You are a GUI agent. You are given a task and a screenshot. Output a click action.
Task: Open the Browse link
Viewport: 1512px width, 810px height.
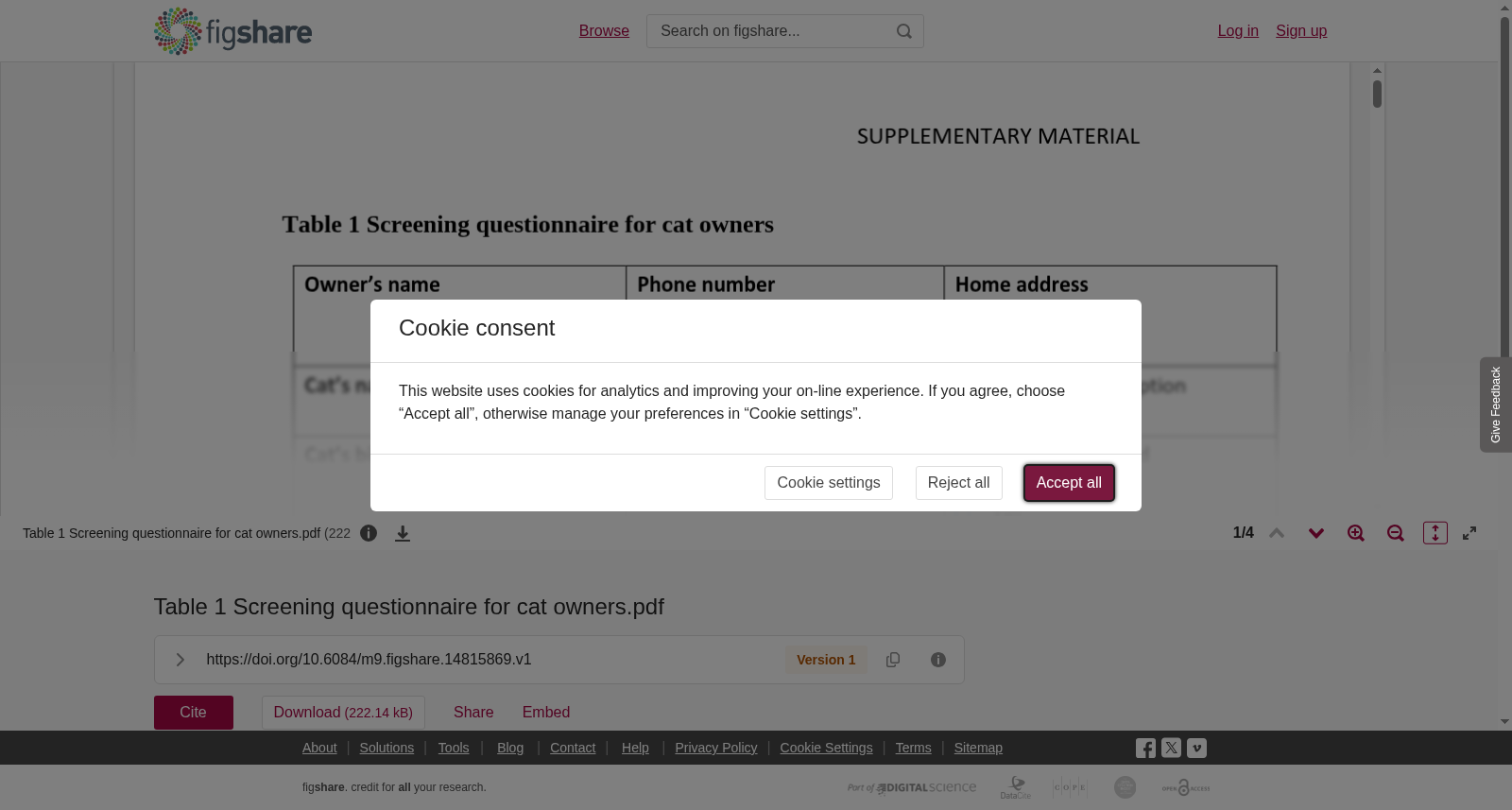tap(604, 31)
